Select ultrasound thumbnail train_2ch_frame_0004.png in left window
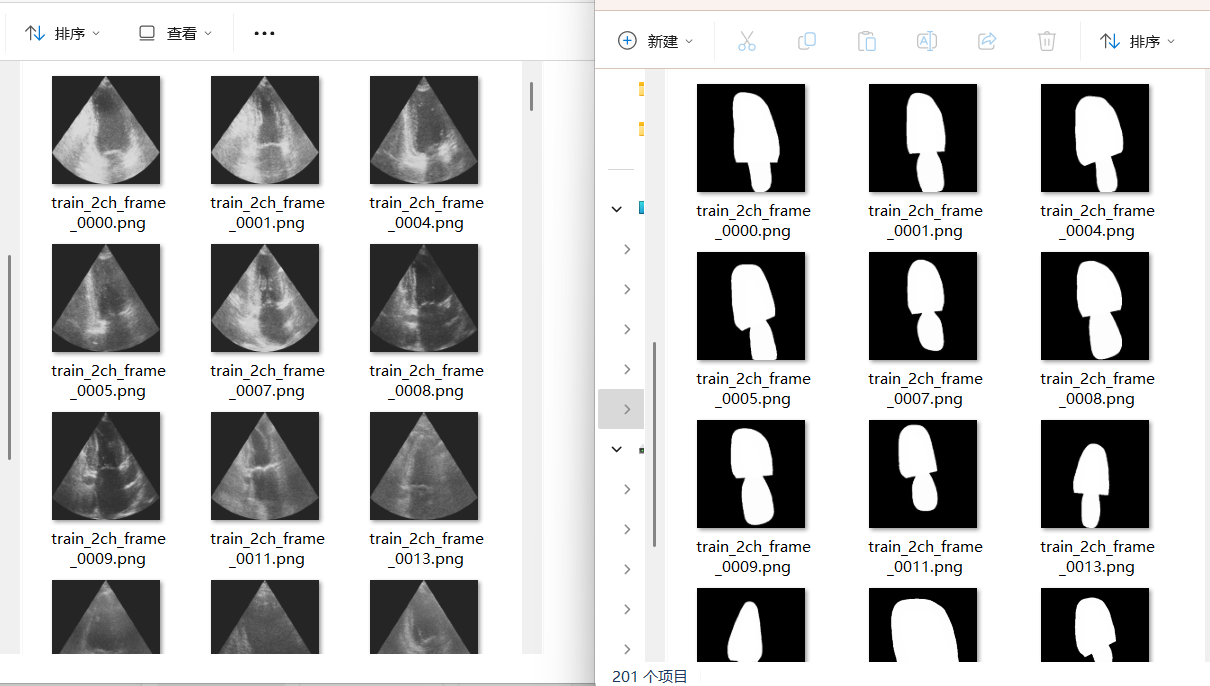Screen dimensions: 1210x686 pos(424,130)
